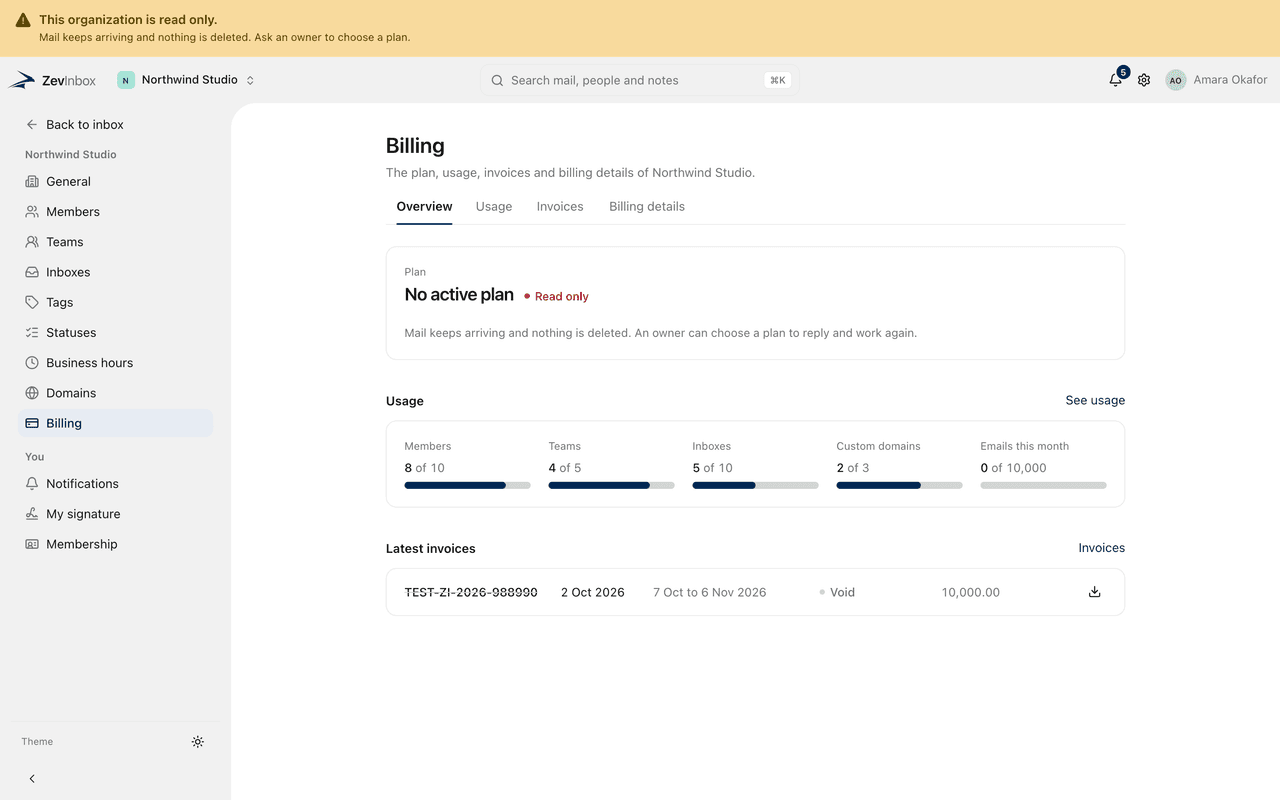Click the Emails this month progress bar
The width and height of the screenshot is (1280, 800).
pos(1043,485)
